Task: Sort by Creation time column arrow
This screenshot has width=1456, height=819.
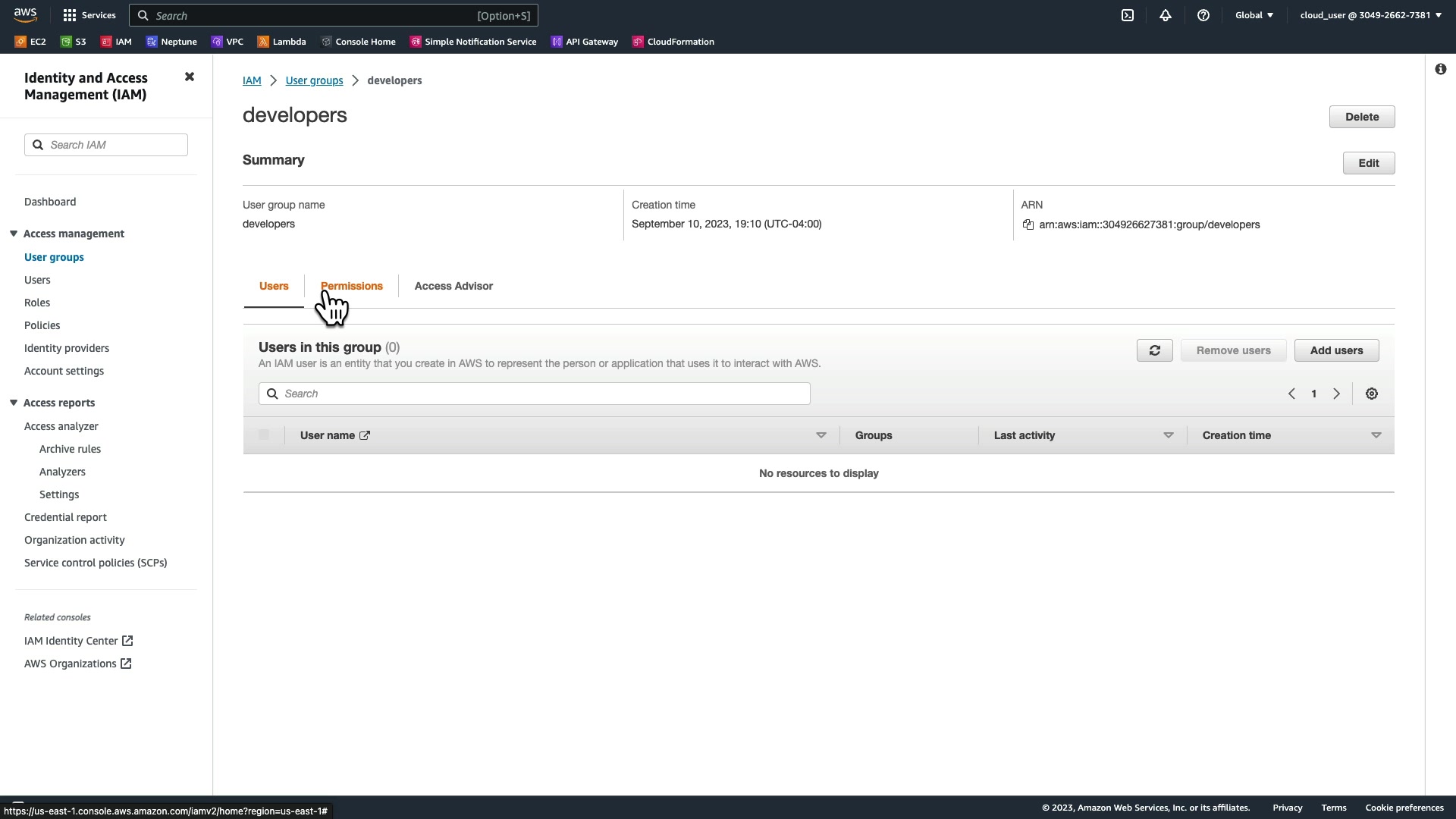Action: 1376,435
